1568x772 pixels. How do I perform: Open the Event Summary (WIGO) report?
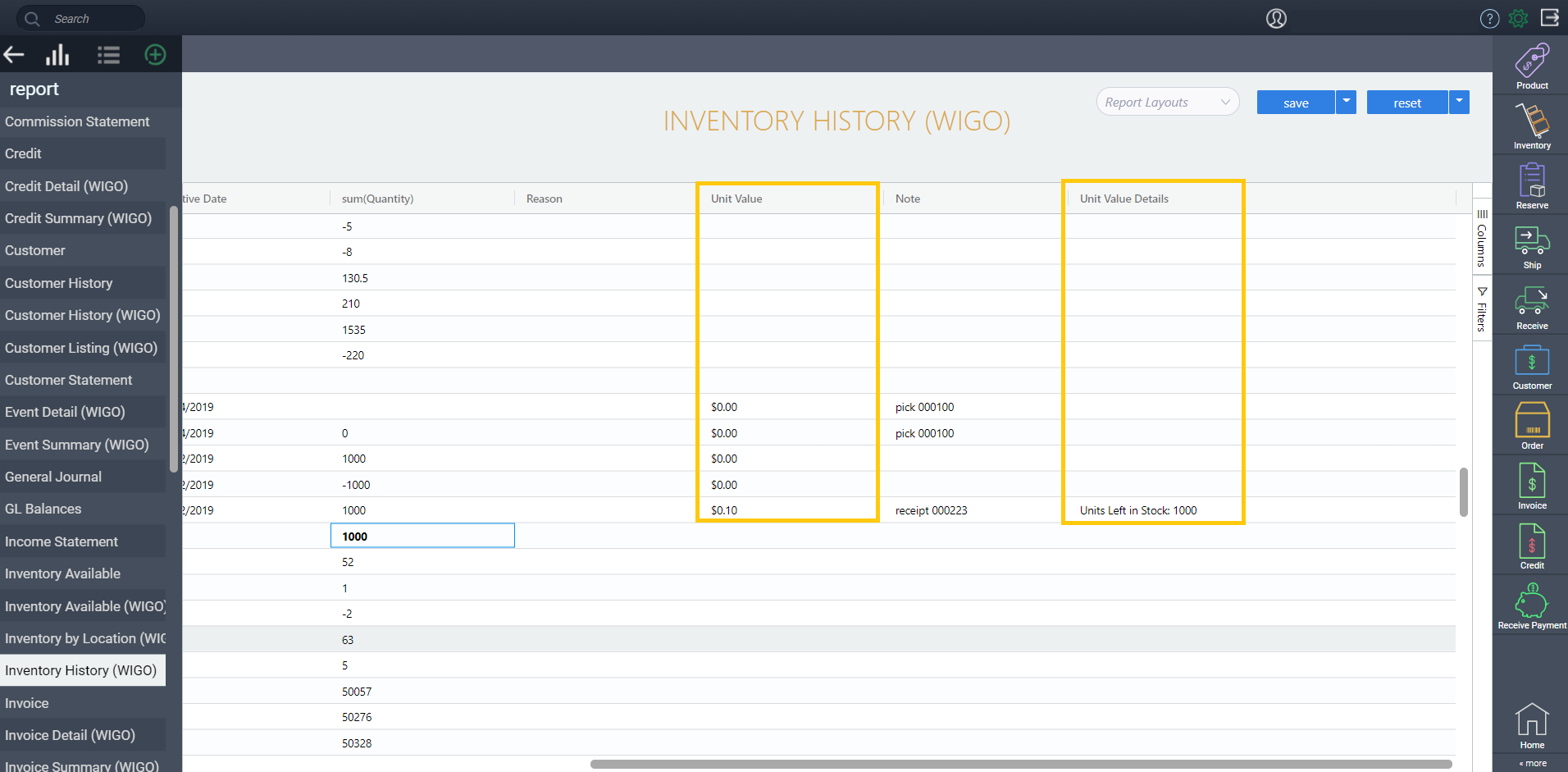click(83, 445)
